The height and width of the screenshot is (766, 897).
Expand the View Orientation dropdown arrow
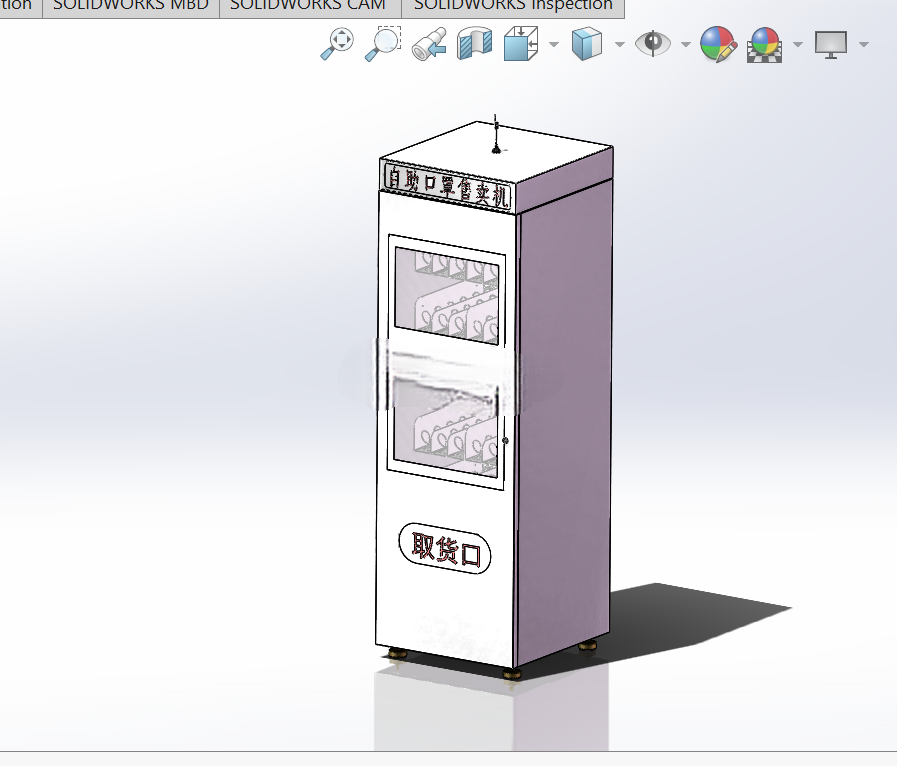(x=554, y=44)
